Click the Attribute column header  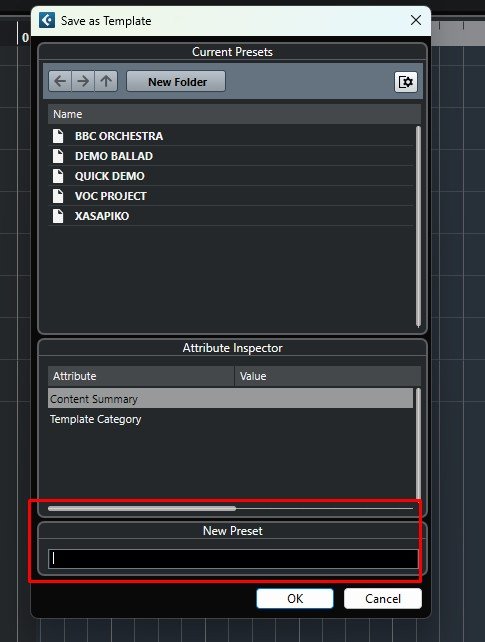[141, 376]
